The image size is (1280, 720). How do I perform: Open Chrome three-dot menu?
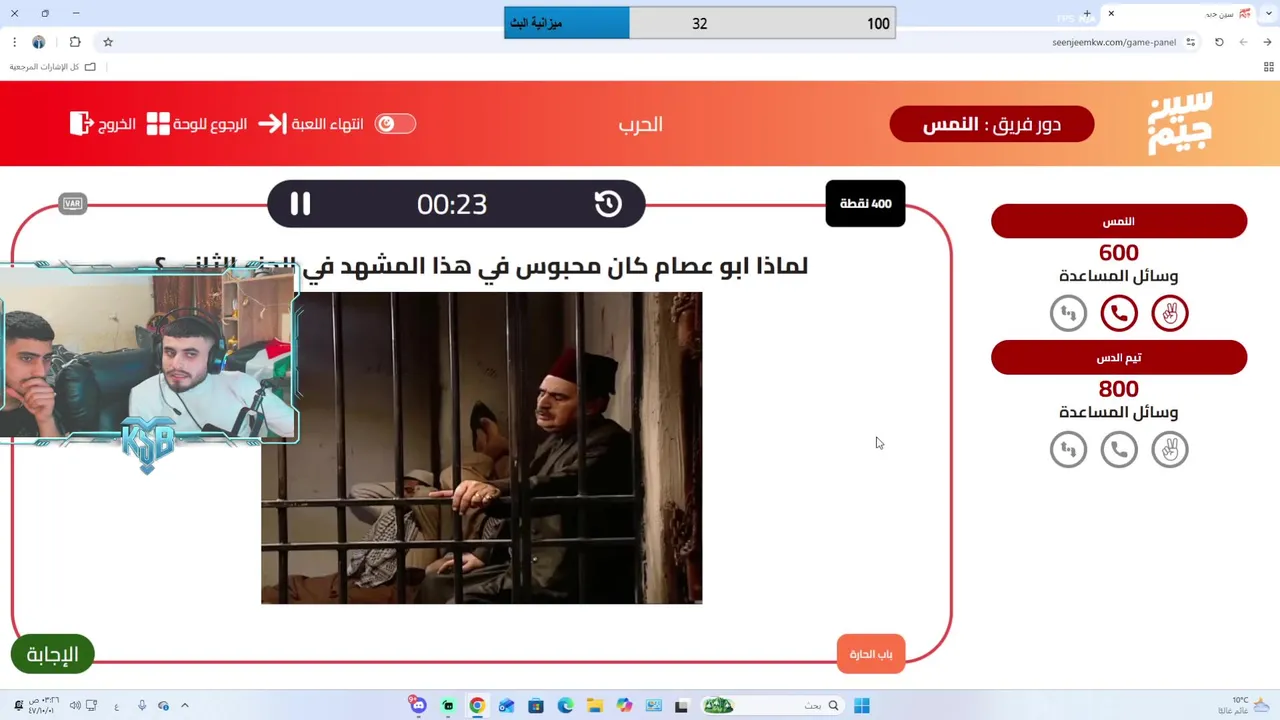(x=14, y=42)
